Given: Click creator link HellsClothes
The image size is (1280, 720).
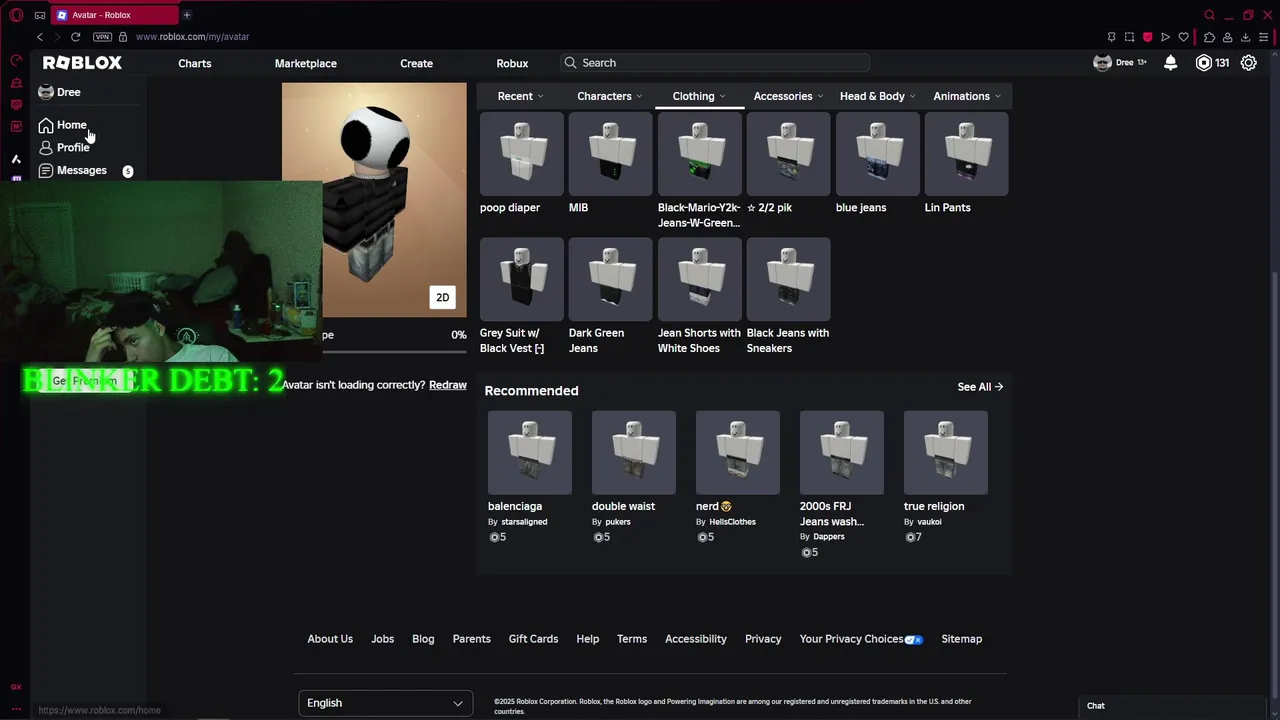Looking at the screenshot, I should click(x=732, y=522).
